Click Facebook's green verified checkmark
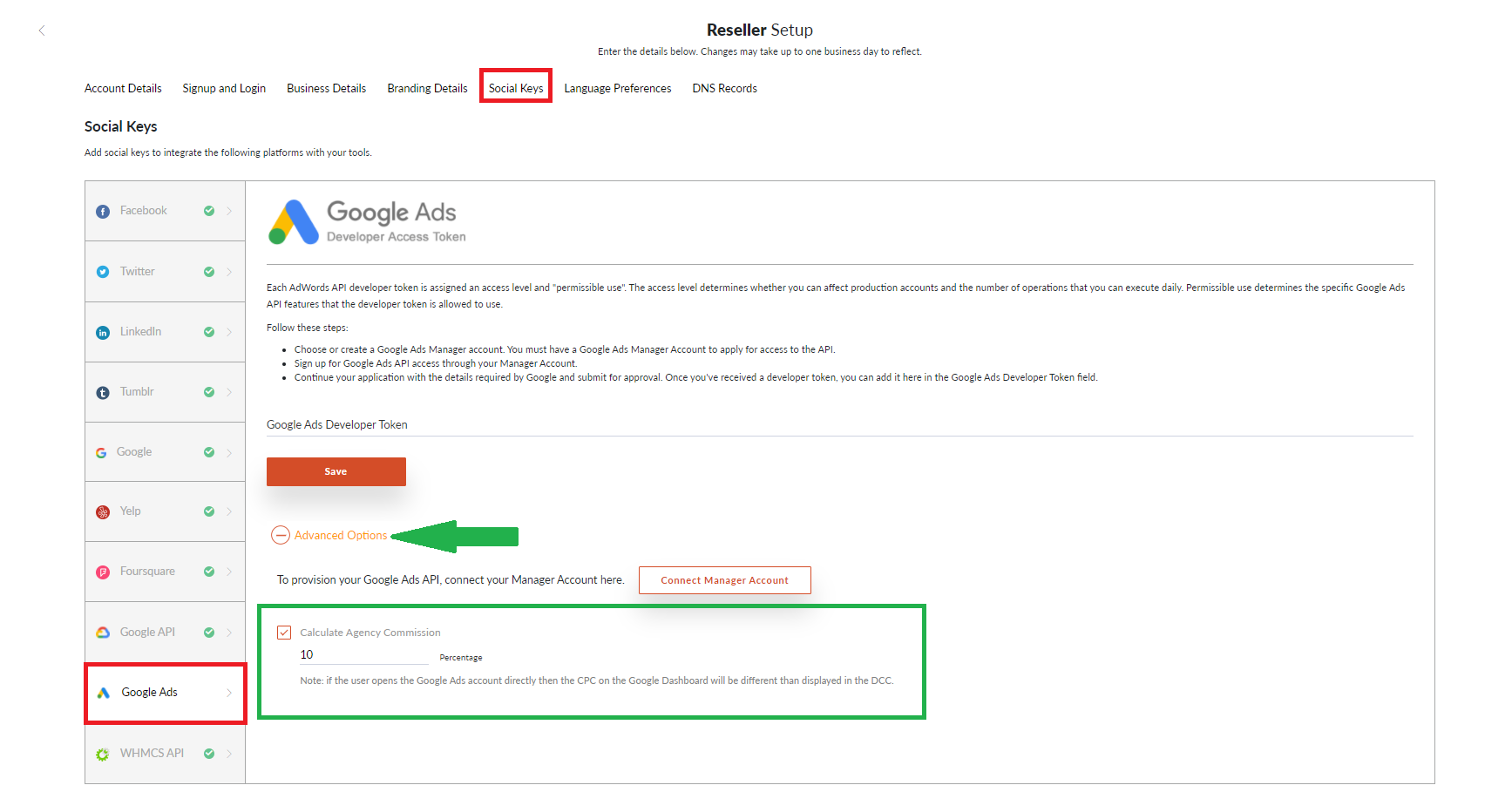This screenshot has width=1512, height=792. [x=209, y=211]
